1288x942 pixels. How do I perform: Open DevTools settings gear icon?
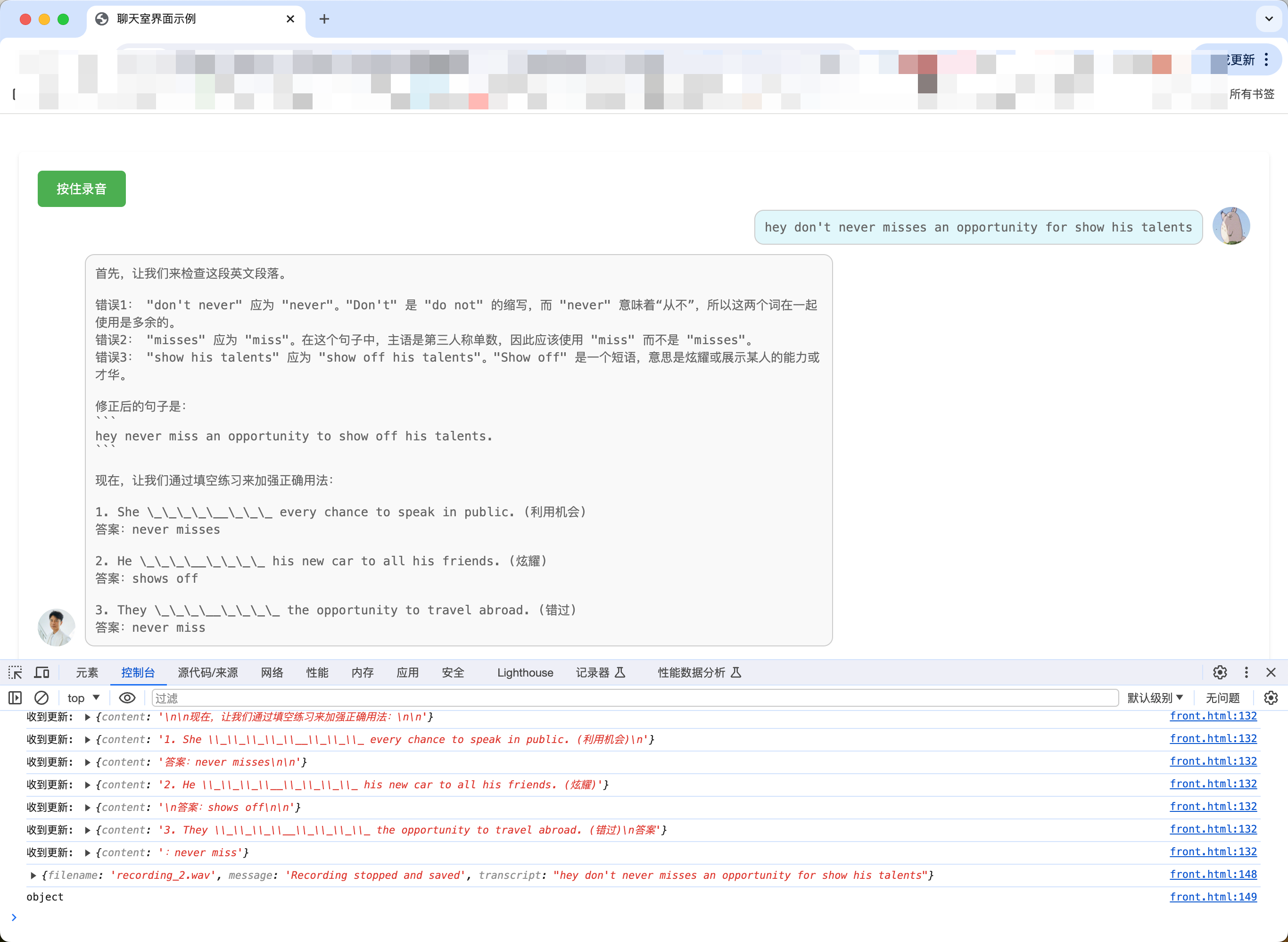pyautogui.click(x=1220, y=672)
